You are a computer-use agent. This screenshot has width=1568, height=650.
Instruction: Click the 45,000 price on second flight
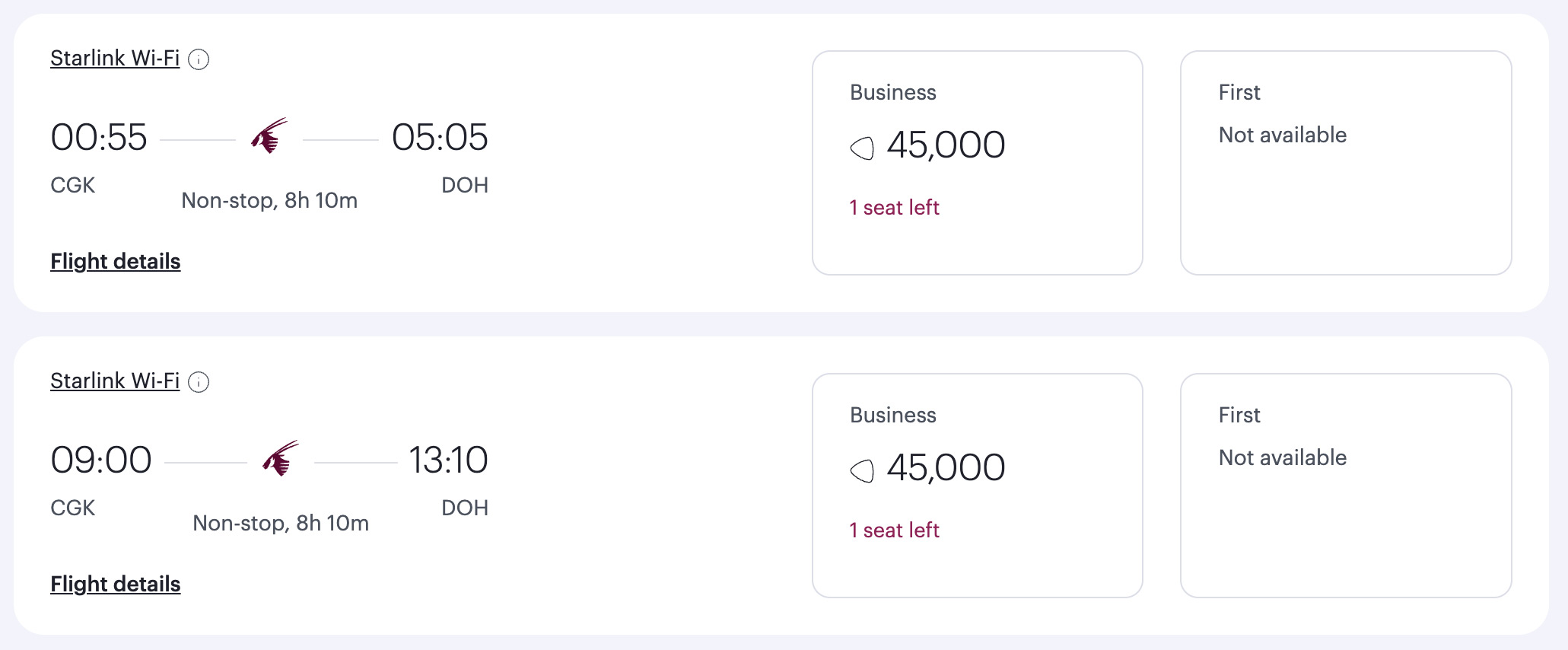tap(946, 467)
